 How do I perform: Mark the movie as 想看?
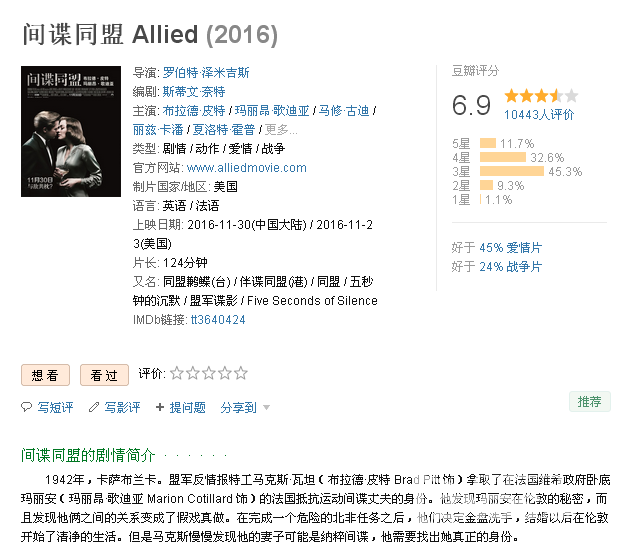[x=45, y=375]
